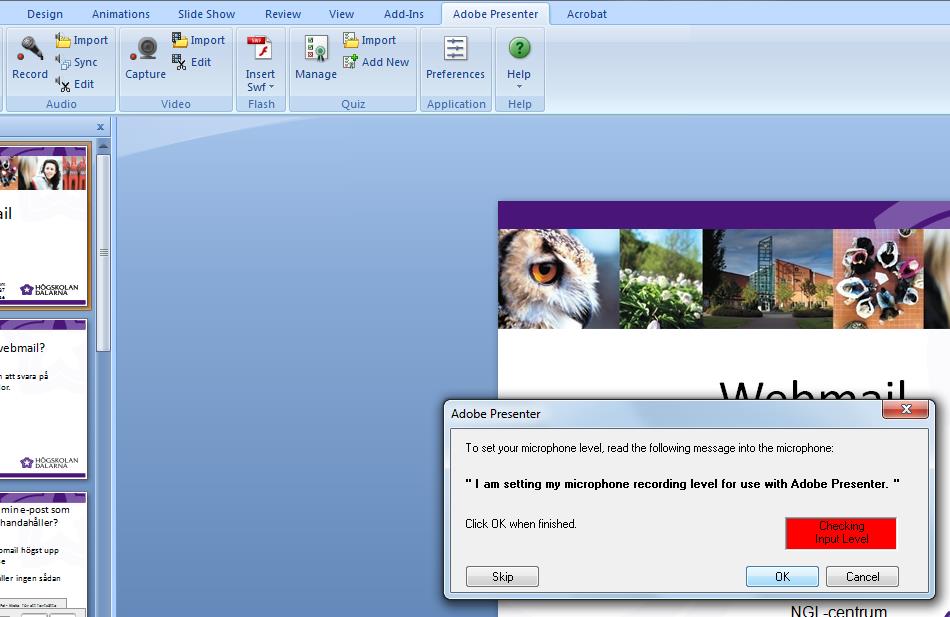Click the slide pane vertical scrollbar thumb

[x=104, y=253]
